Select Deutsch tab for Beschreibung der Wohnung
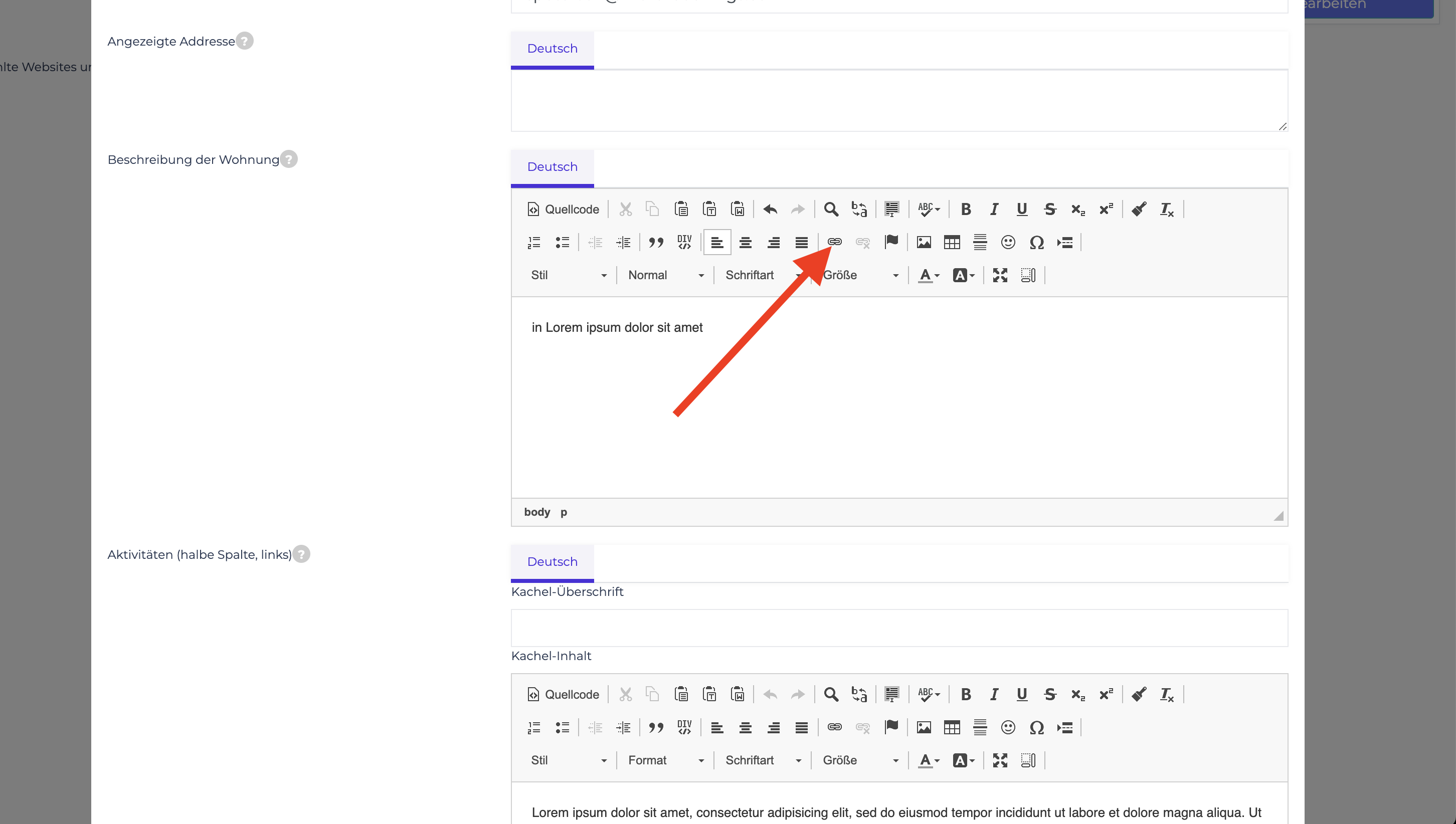 click(552, 167)
